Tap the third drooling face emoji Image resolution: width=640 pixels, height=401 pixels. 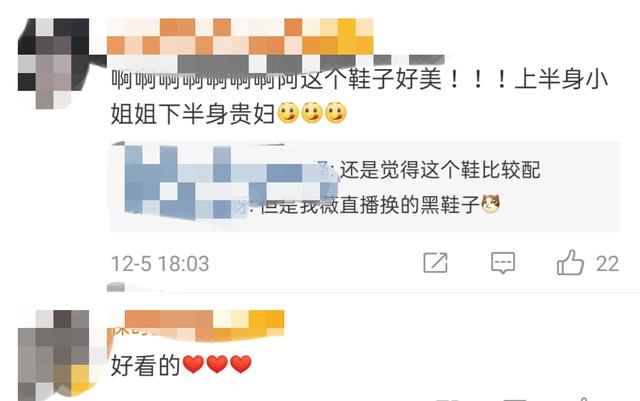pyautogui.click(x=336, y=113)
